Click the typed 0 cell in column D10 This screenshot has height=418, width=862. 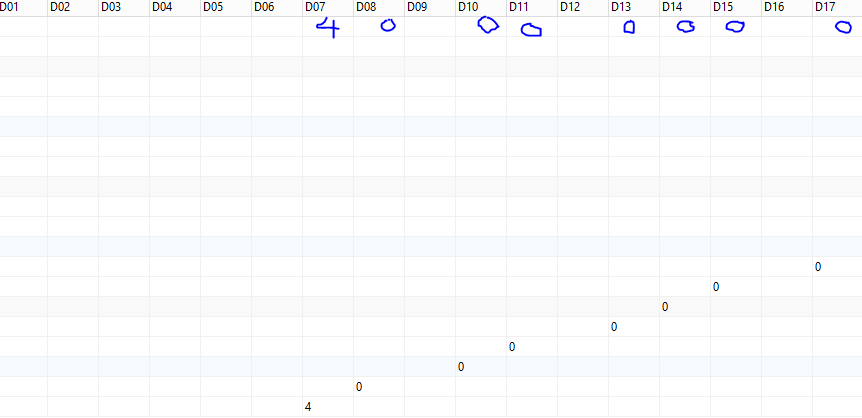[x=481, y=367]
